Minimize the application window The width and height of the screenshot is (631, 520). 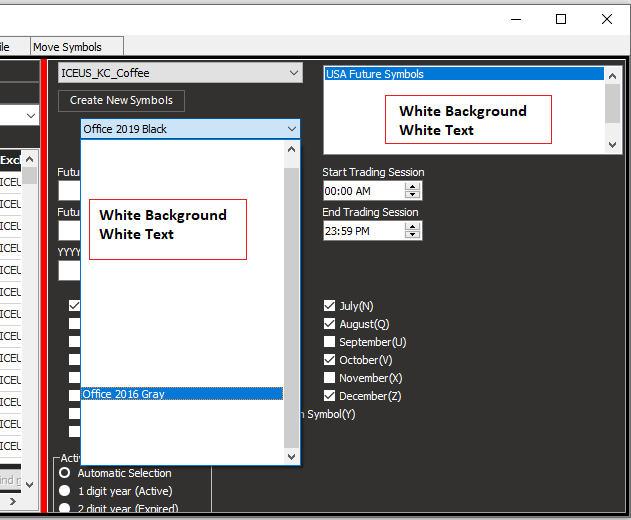point(516,19)
